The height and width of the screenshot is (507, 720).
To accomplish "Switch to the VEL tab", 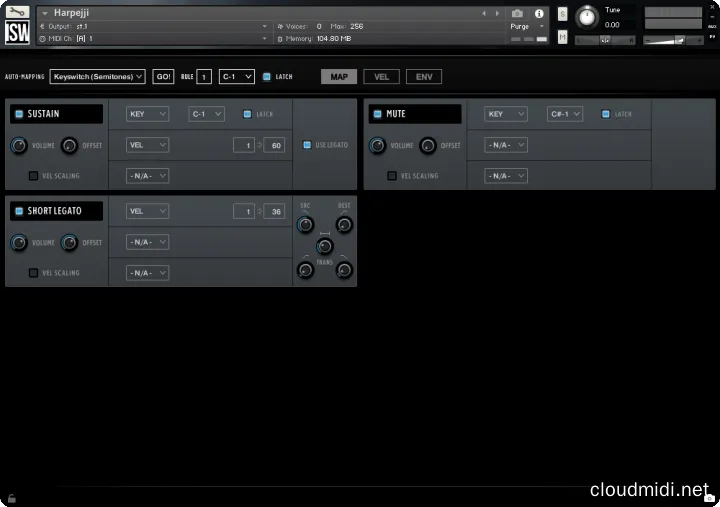I will [380, 76].
